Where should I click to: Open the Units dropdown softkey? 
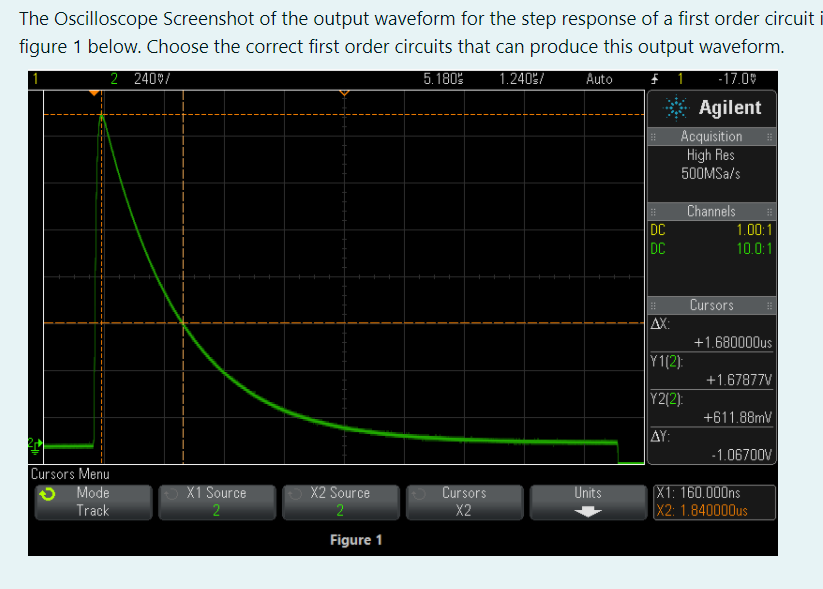tap(588, 502)
